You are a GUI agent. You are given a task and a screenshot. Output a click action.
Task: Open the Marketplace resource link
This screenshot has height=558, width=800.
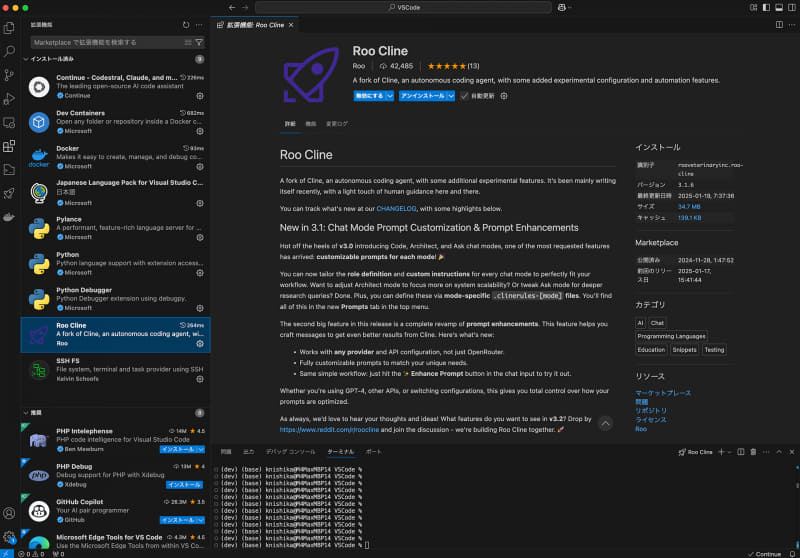[663, 393]
